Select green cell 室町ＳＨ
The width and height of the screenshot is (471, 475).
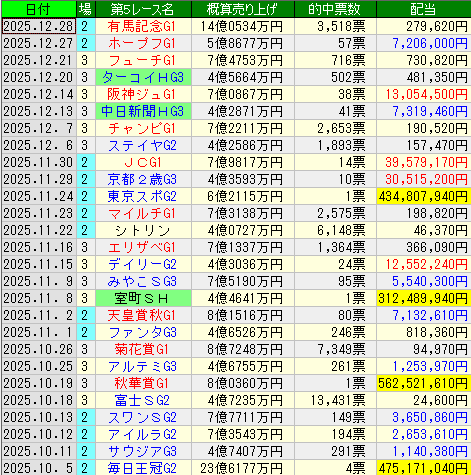click(x=143, y=298)
